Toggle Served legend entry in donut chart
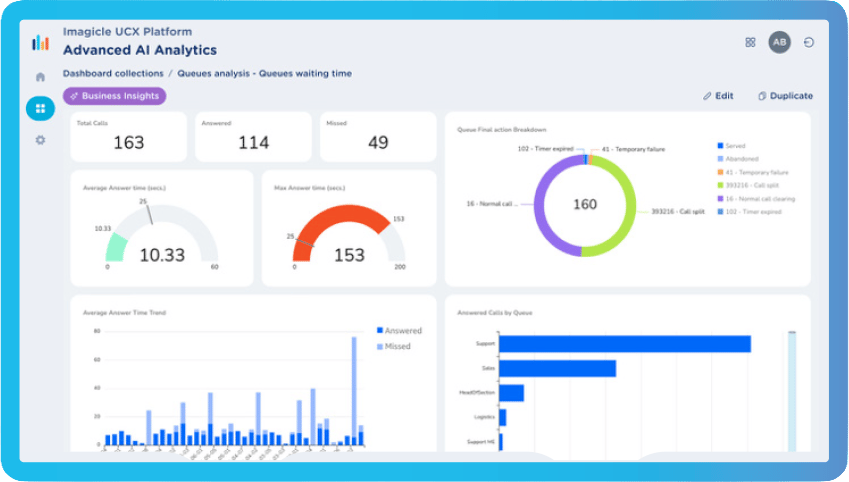The height and width of the screenshot is (482, 849). (x=732, y=146)
